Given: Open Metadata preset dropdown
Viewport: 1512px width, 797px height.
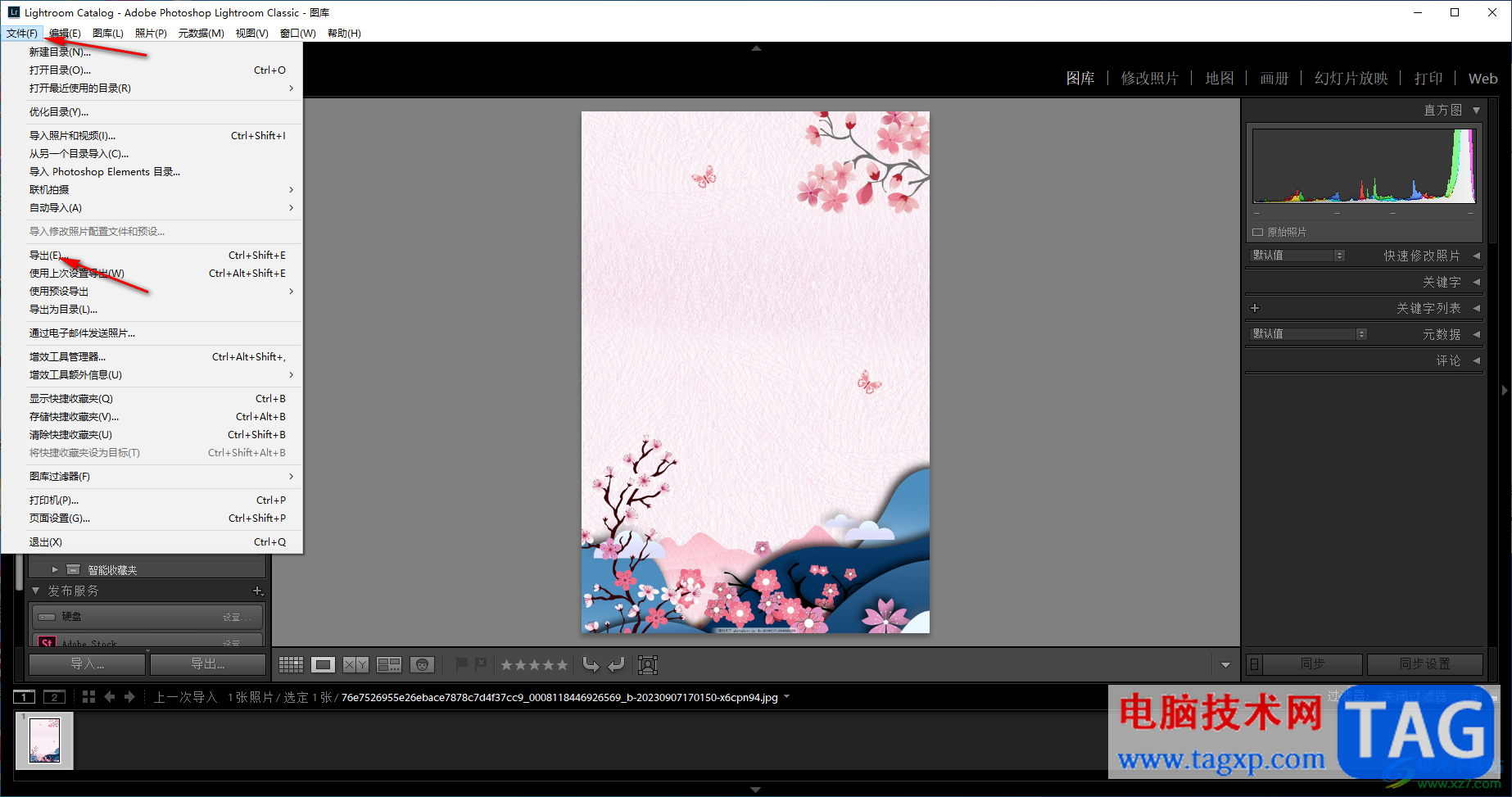Looking at the screenshot, I should pyautogui.click(x=1308, y=334).
